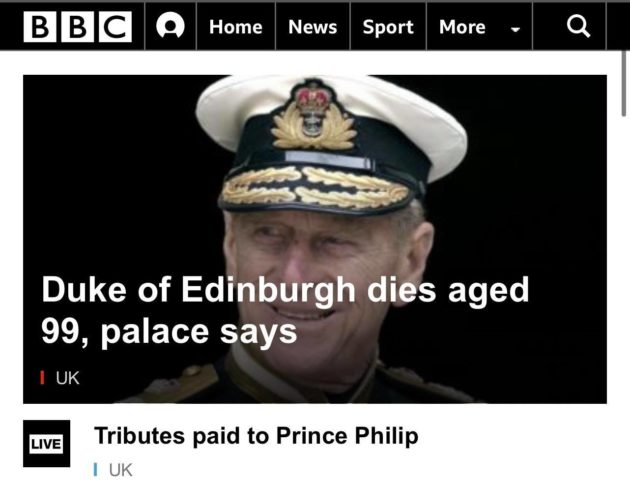Select the UK tag under Tributes headline
This screenshot has width=630, height=483.
coord(121,470)
